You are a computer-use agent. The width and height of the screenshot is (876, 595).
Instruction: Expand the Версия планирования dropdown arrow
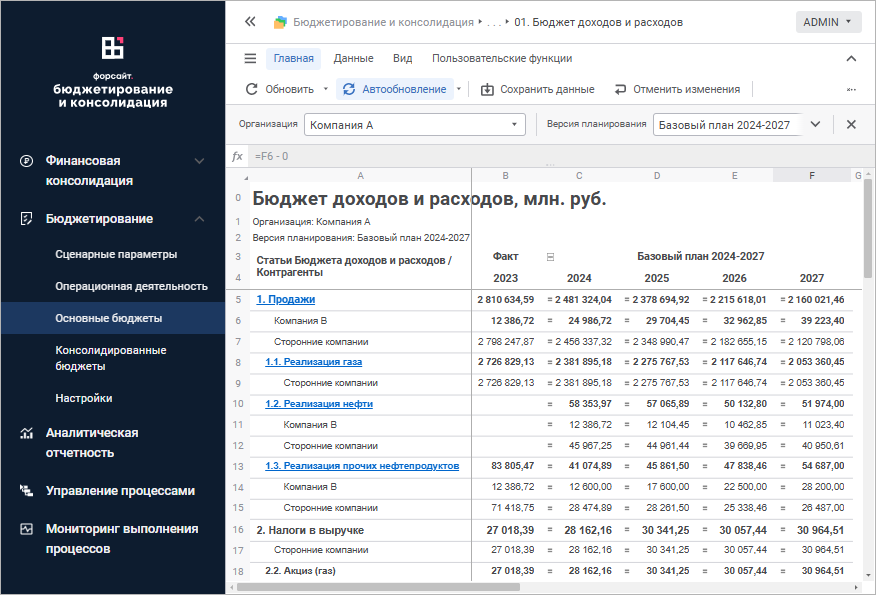(815, 125)
